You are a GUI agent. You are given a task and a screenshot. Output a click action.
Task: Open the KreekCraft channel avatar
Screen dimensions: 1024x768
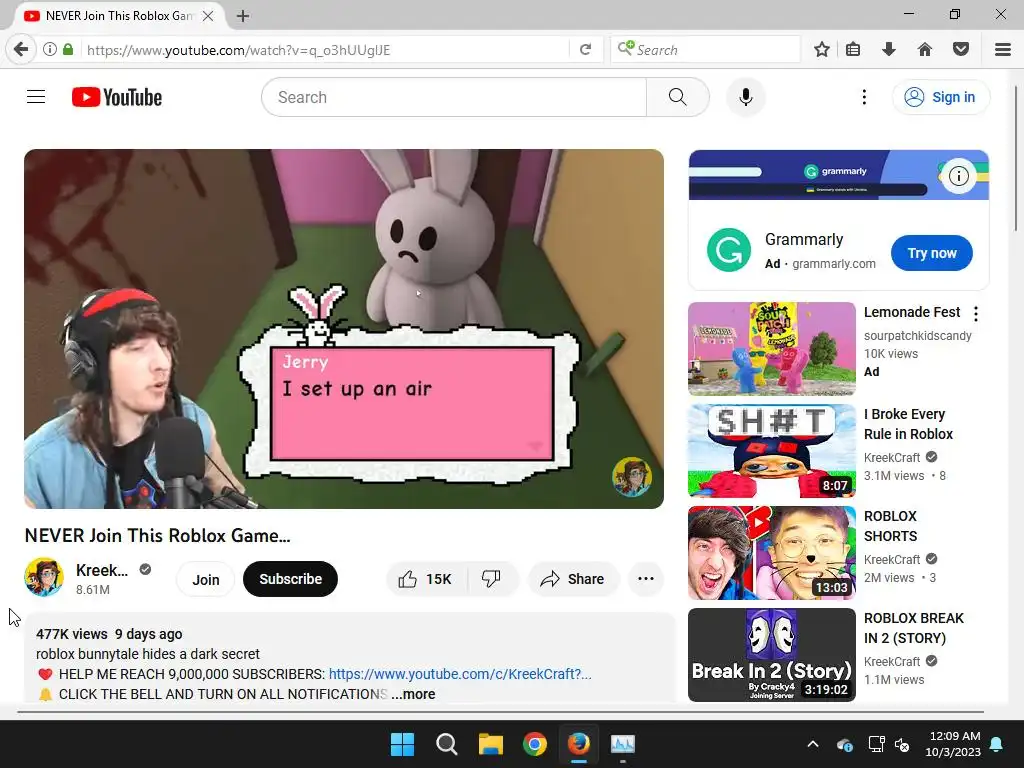click(x=44, y=577)
